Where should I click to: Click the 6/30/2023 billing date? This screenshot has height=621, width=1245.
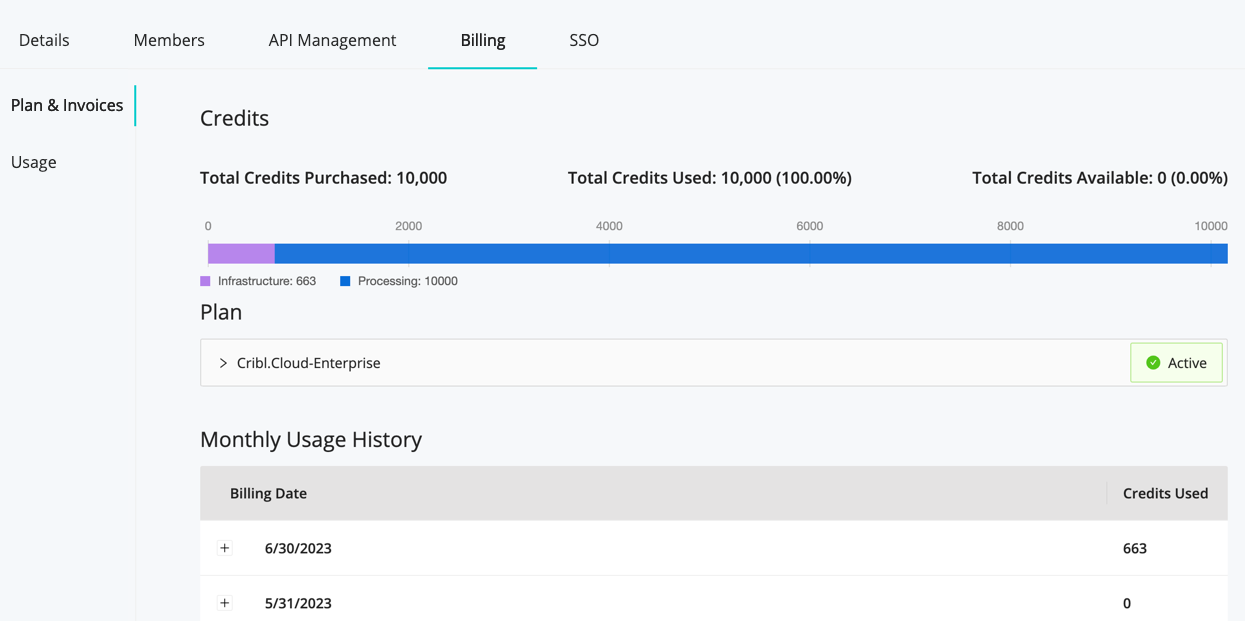[x=298, y=548]
